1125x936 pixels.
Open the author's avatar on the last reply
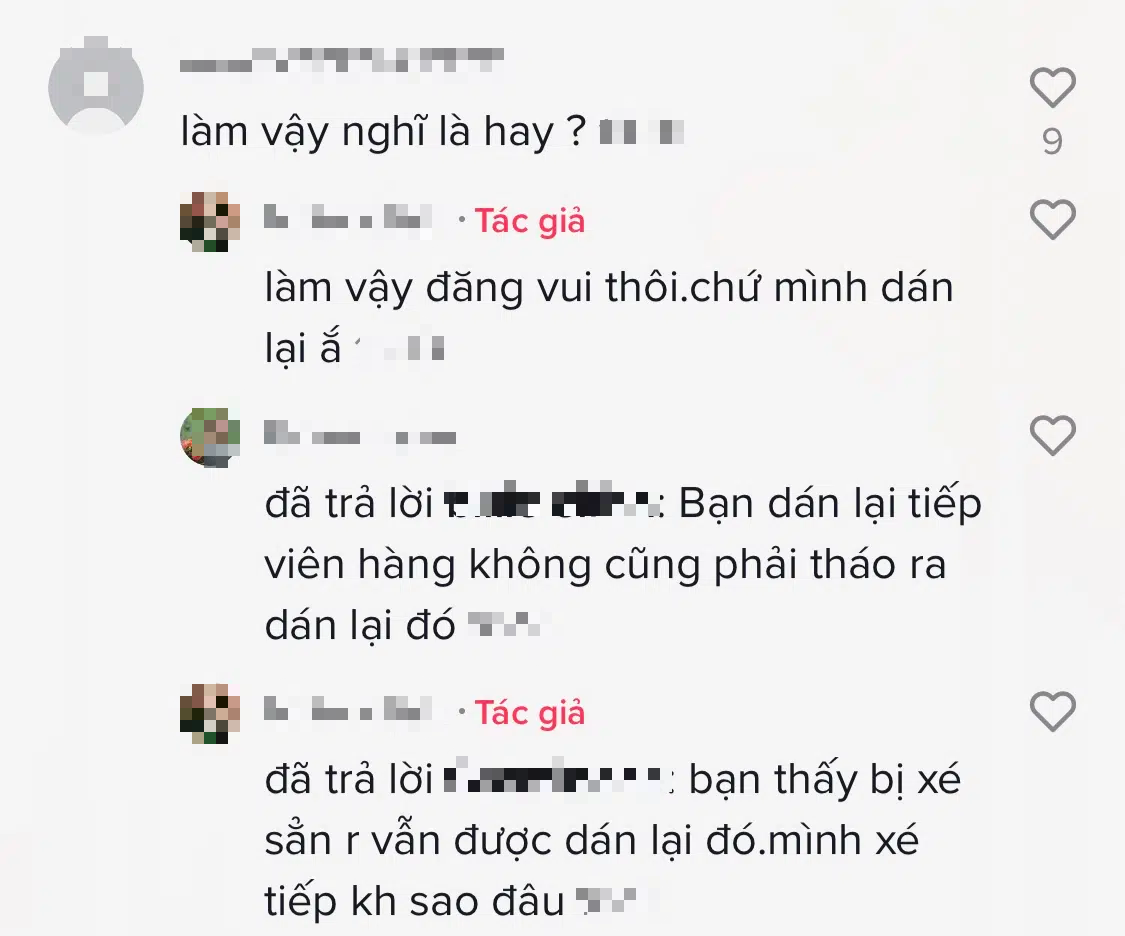click(x=210, y=714)
